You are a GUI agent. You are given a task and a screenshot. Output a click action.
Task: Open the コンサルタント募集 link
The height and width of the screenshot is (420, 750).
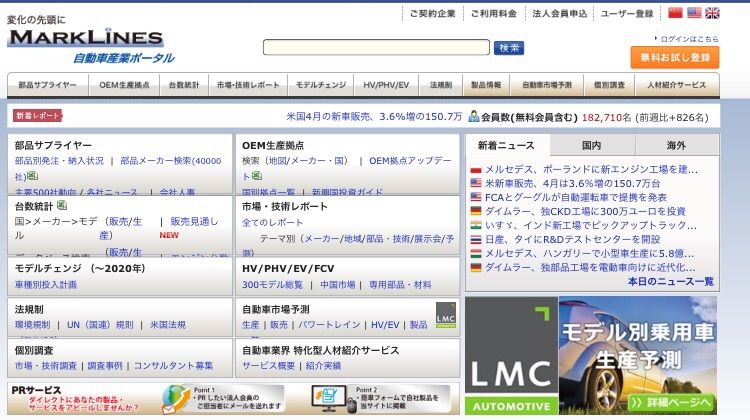pyautogui.click(x=173, y=365)
